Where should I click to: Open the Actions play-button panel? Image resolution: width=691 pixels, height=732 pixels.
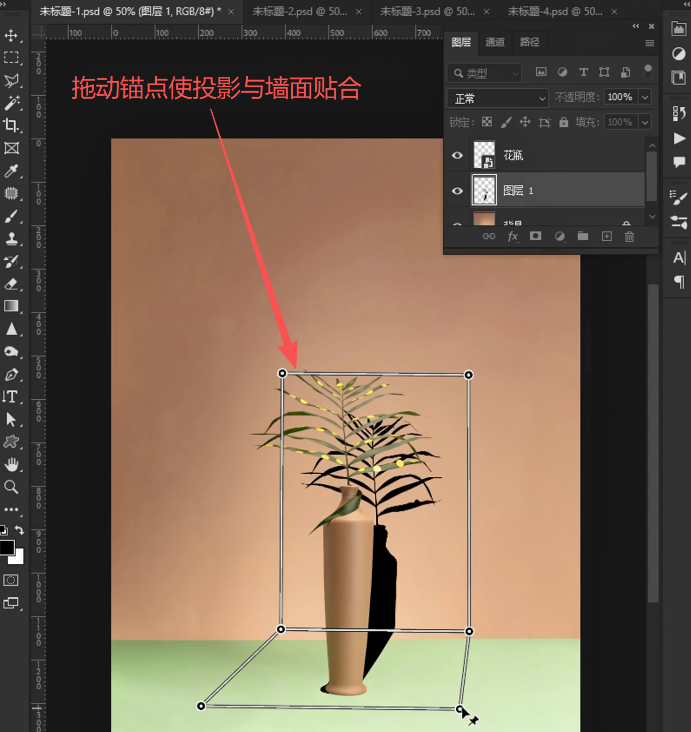(679, 139)
